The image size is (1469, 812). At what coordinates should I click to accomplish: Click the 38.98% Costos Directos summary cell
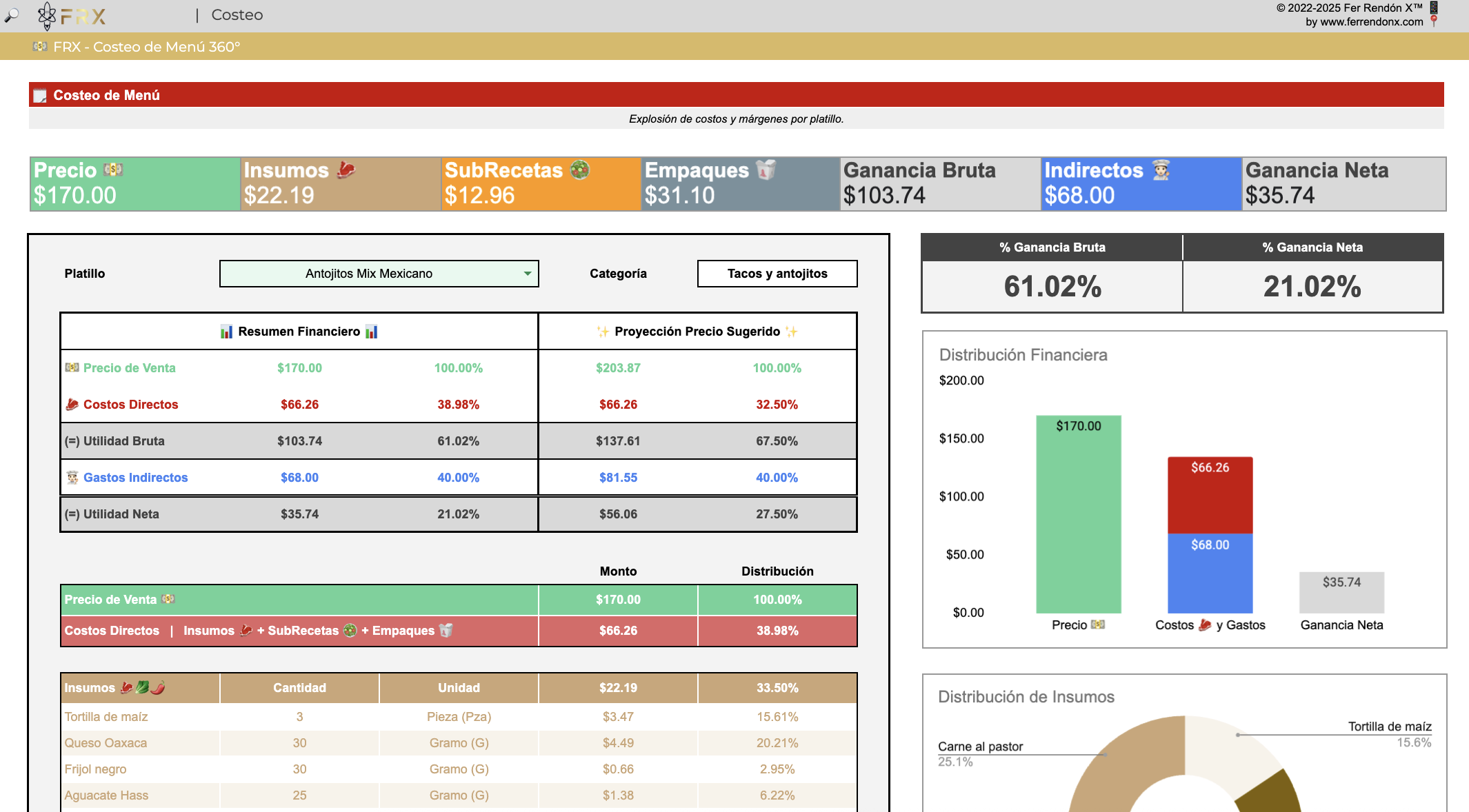(458, 404)
